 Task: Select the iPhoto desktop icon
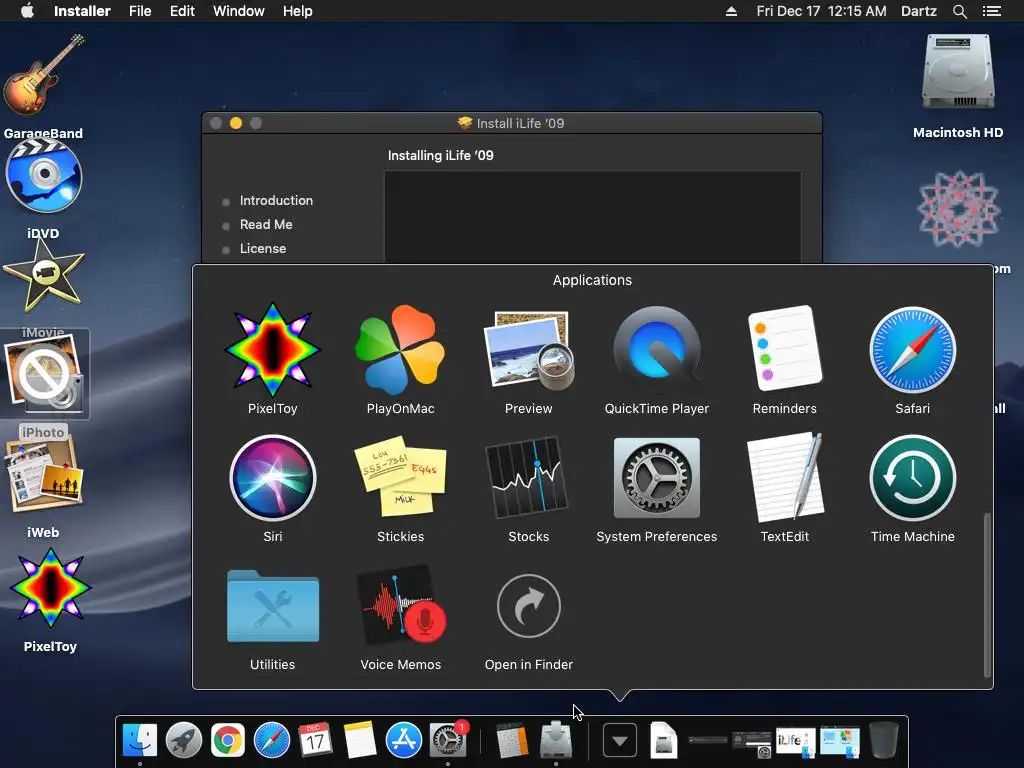pyautogui.click(x=44, y=373)
